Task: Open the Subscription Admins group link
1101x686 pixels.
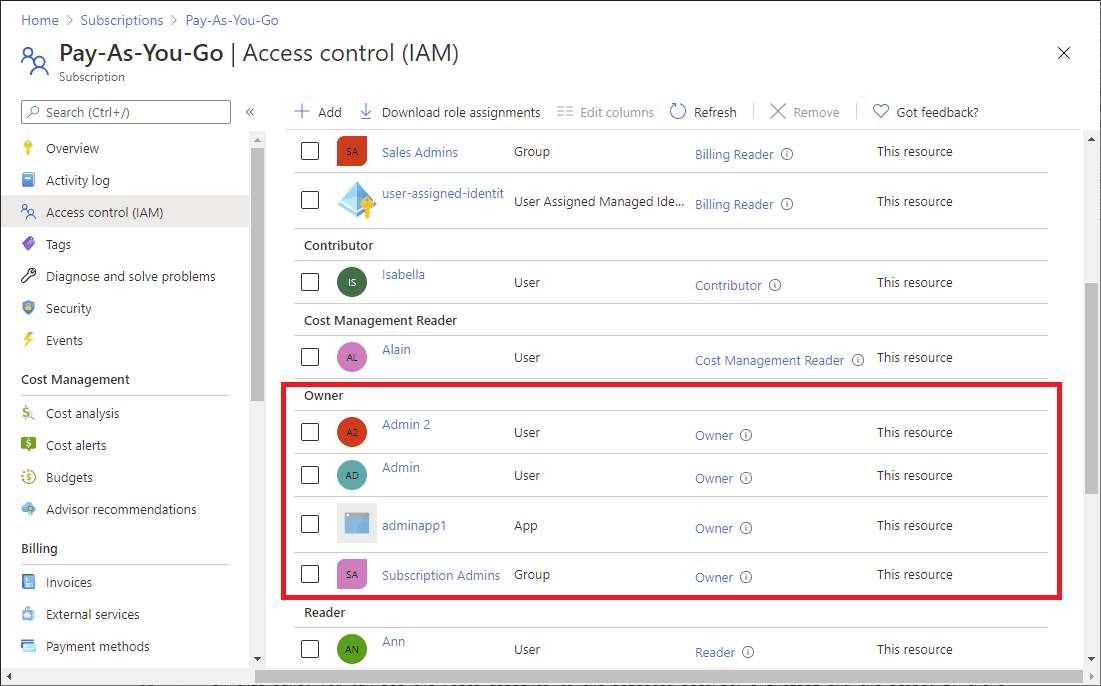Action: [440, 575]
